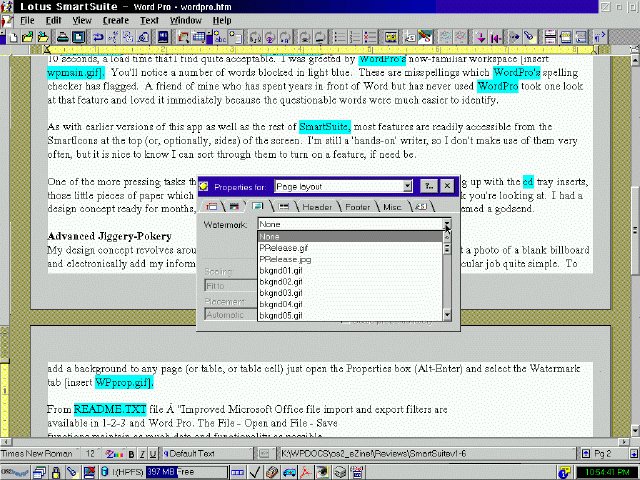Open the text color selector in status bar
This screenshot has width=640, height=480.
pyautogui.click(x=114, y=454)
